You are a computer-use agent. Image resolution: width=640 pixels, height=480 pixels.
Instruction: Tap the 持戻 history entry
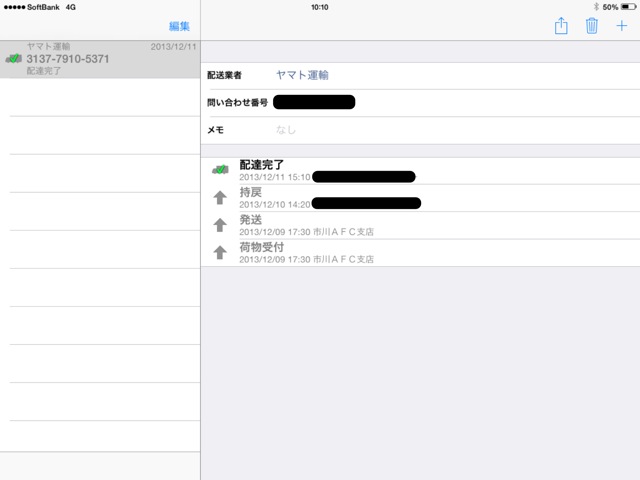click(x=420, y=198)
